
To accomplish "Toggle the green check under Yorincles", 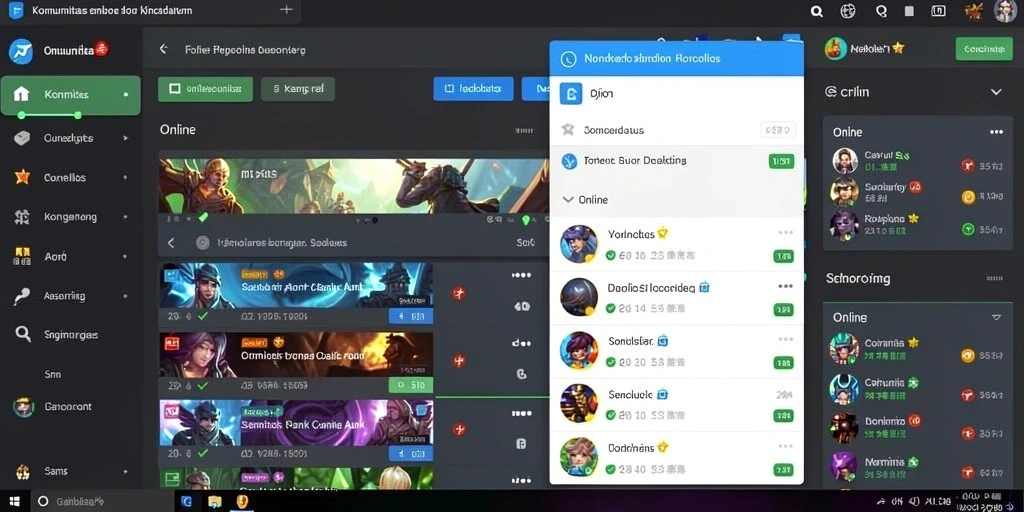I will click(x=611, y=255).
